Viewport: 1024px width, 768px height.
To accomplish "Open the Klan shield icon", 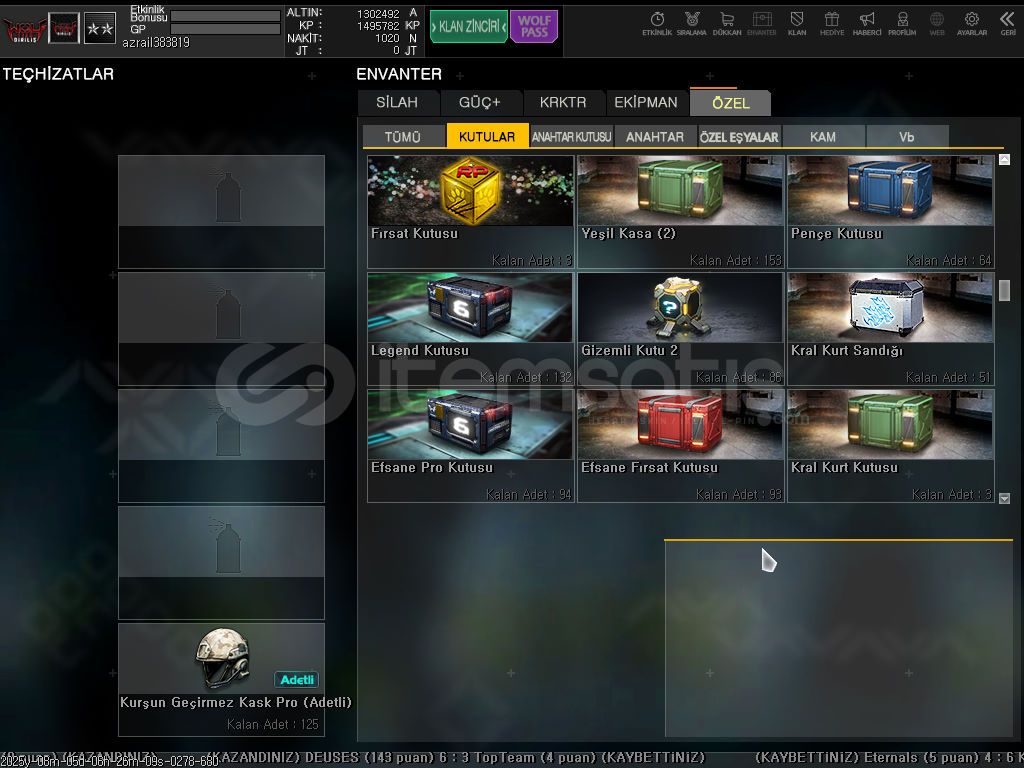I will [797, 24].
